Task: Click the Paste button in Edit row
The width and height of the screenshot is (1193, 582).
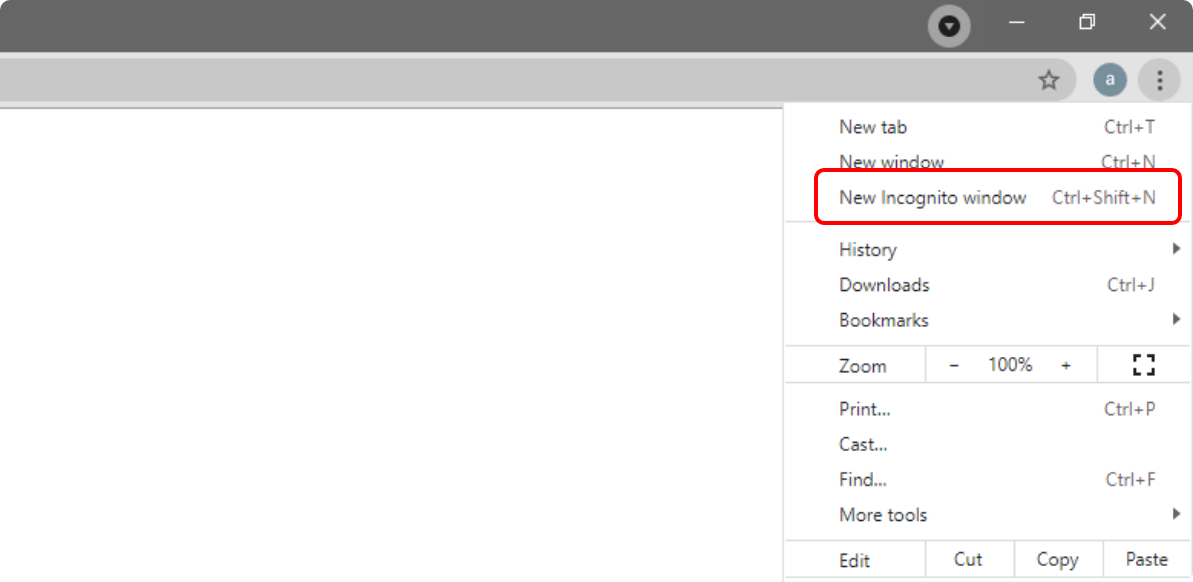Action: pos(1146,560)
